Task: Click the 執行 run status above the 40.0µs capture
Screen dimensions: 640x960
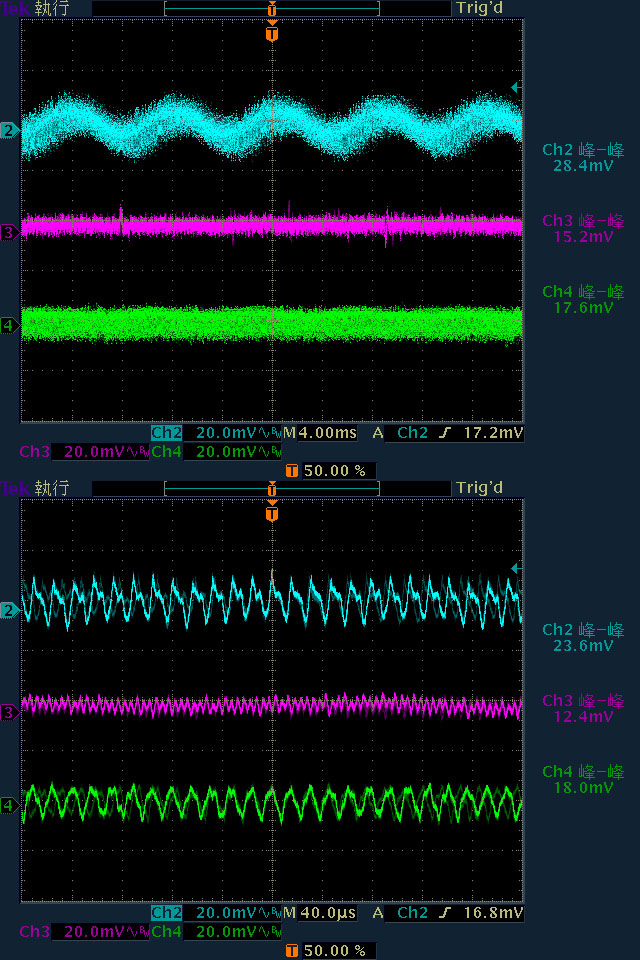Action: pyautogui.click(x=52, y=489)
